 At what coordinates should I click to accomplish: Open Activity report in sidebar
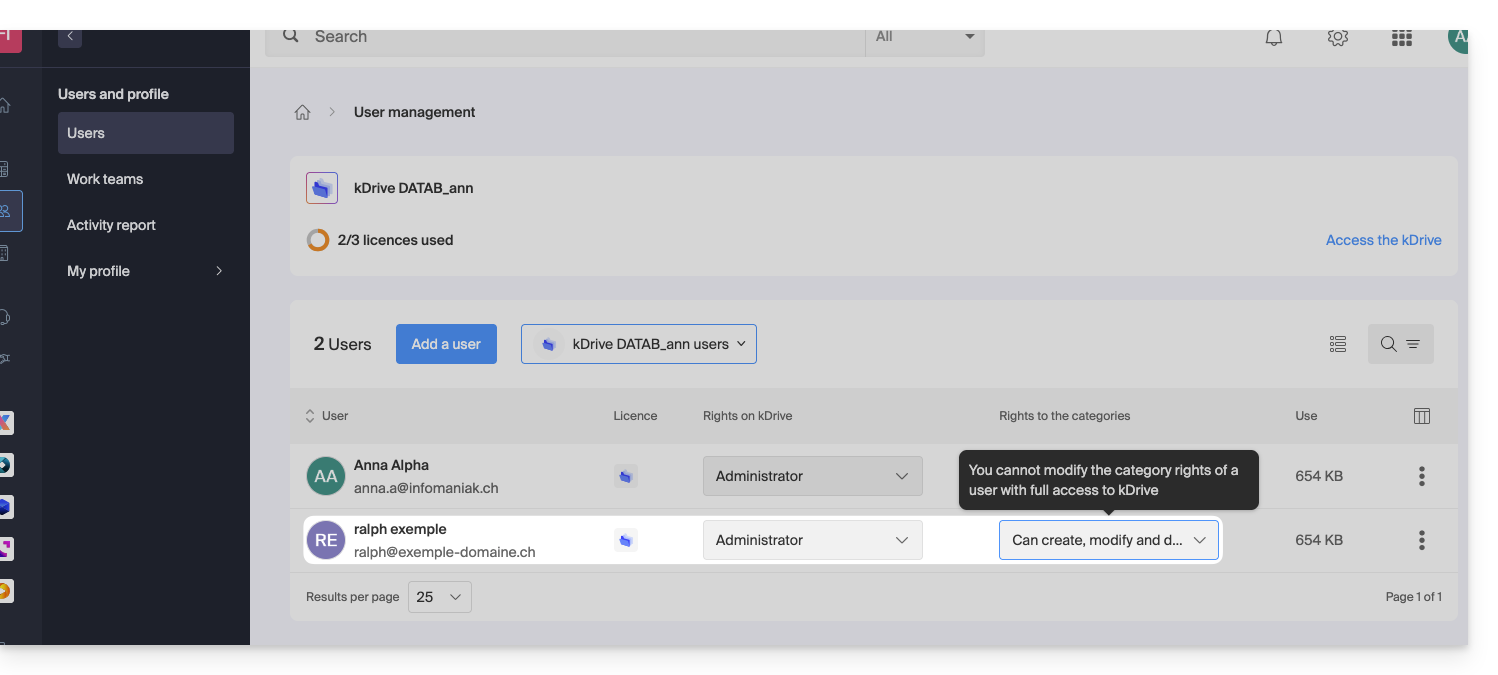click(x=111, y=225)
